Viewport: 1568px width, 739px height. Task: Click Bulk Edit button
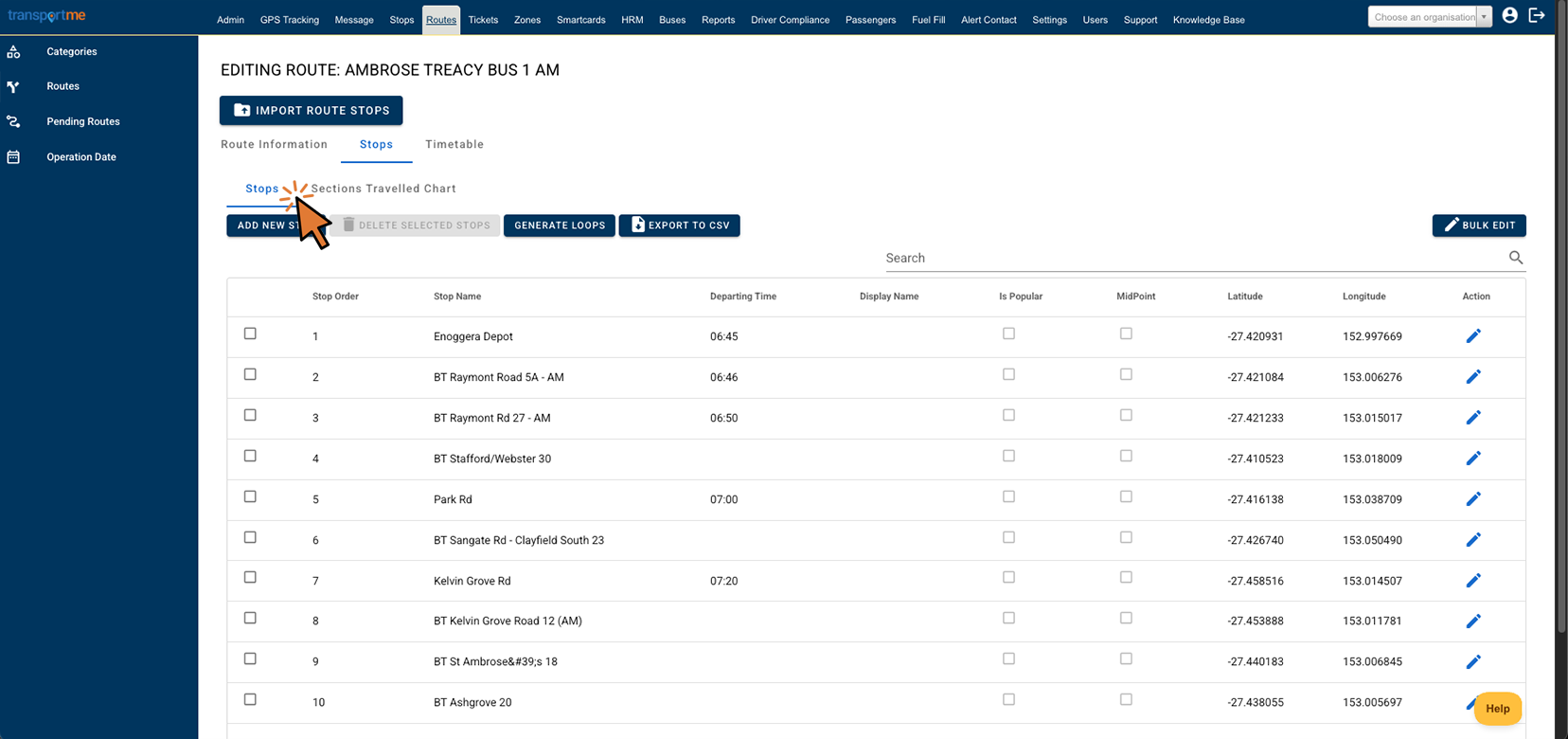[x=1479, y=225]
